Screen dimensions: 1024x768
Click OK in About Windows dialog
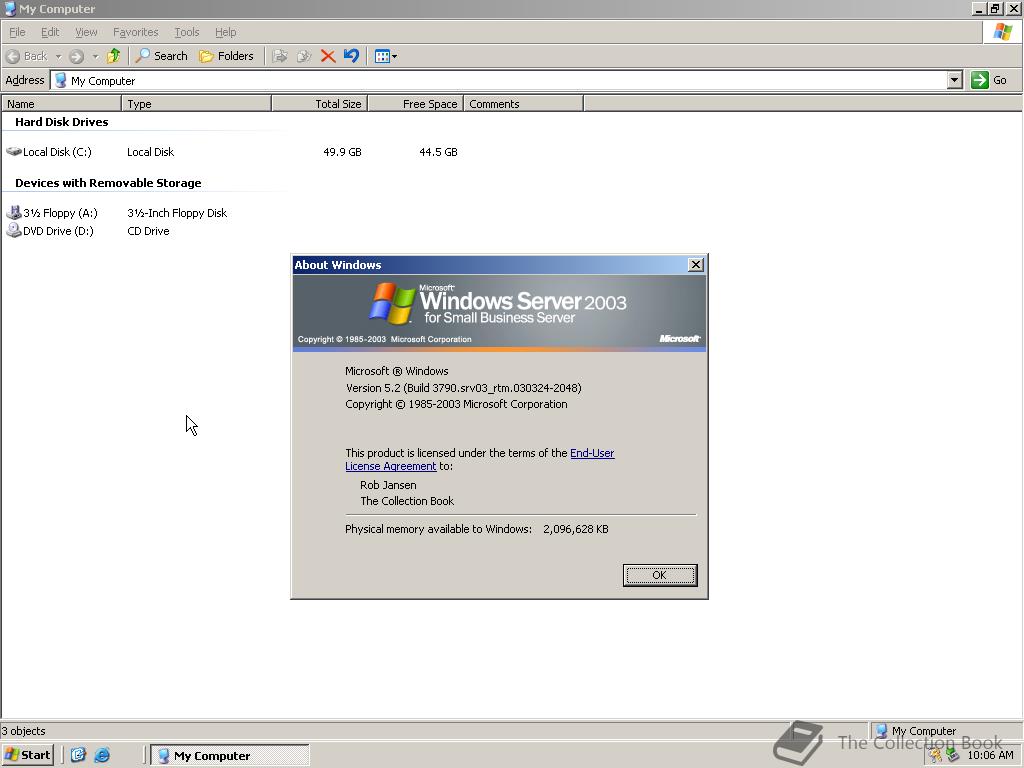pos(660,575)
